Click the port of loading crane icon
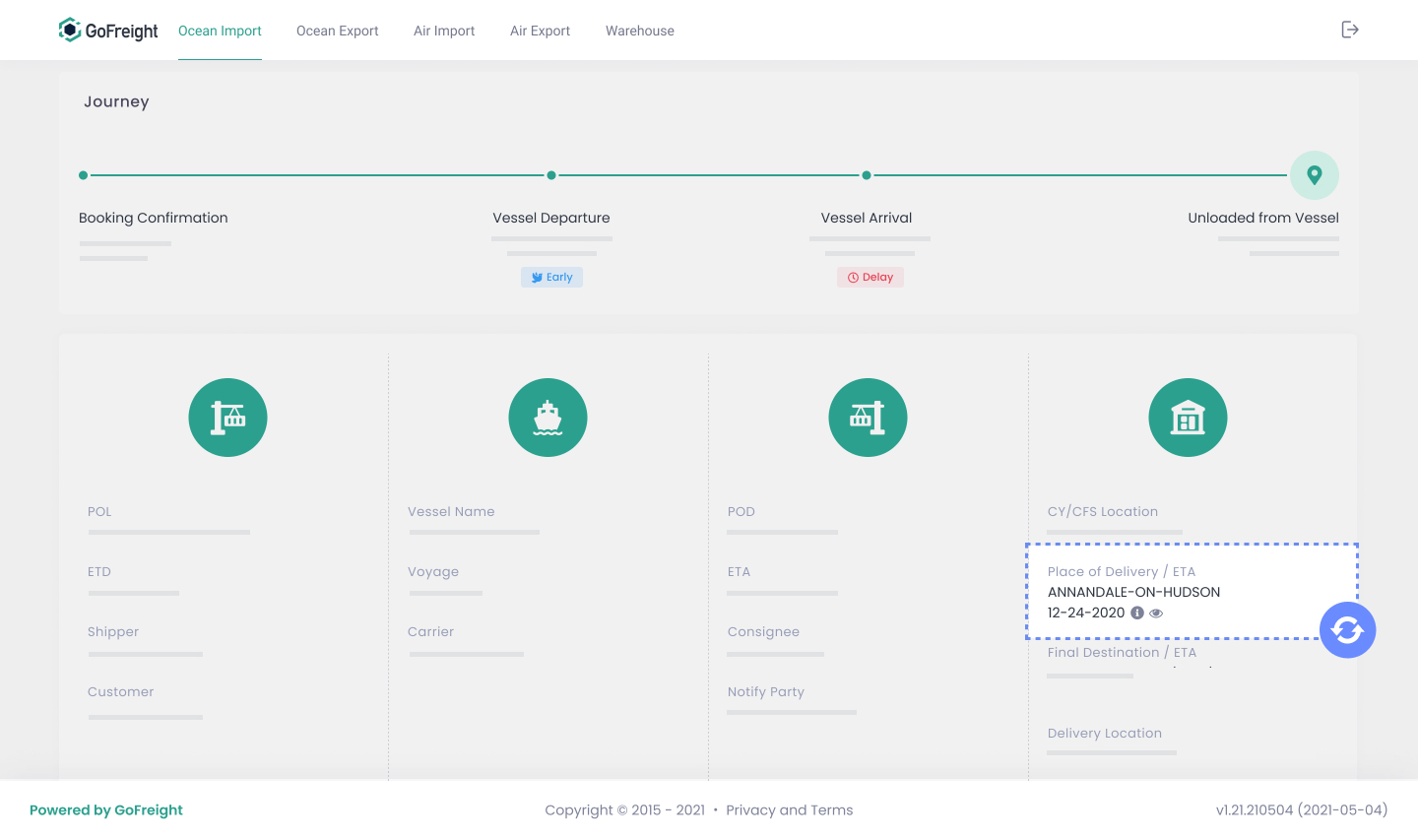 (227, 418)
